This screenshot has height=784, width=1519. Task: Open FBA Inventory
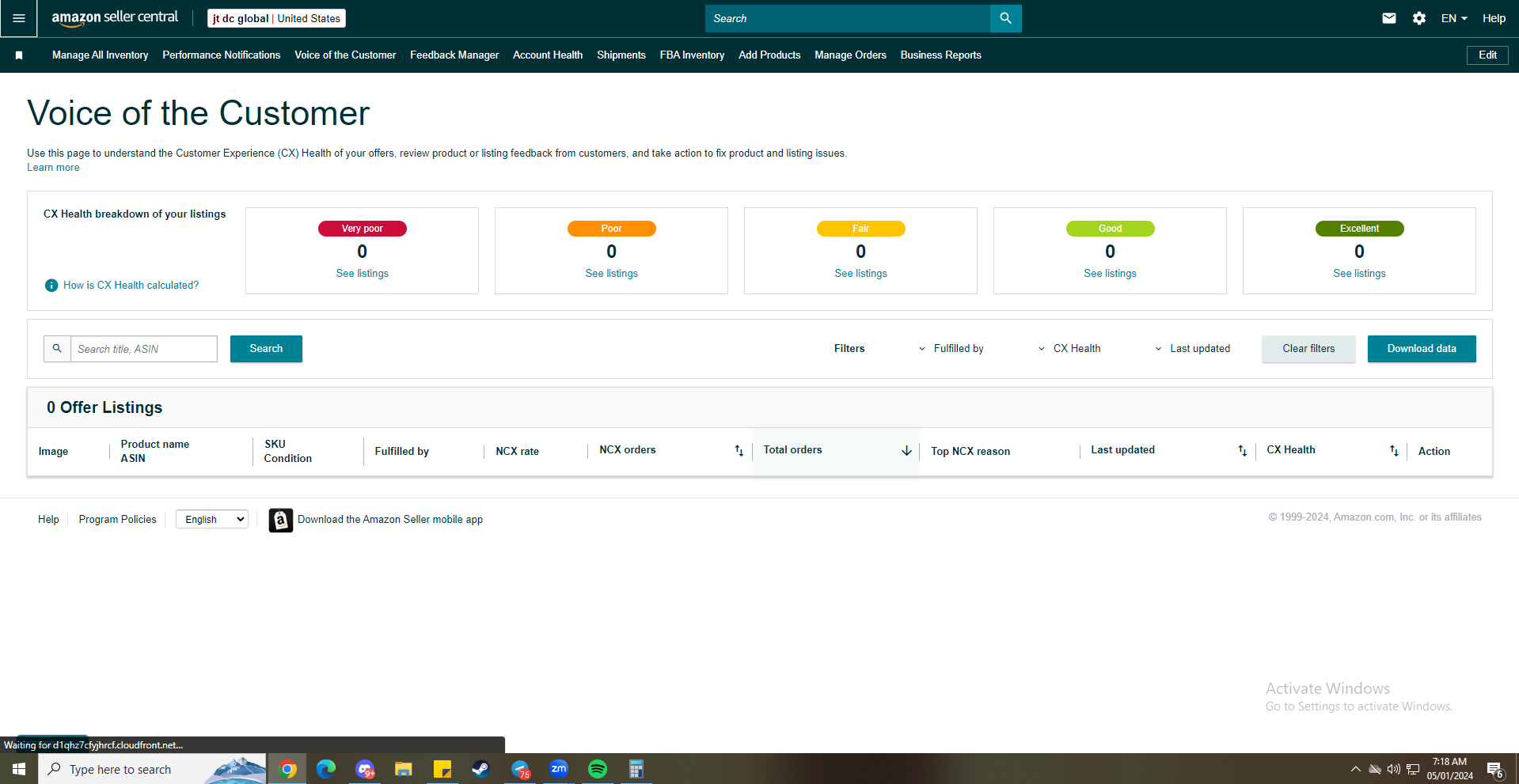click(693, 55)
